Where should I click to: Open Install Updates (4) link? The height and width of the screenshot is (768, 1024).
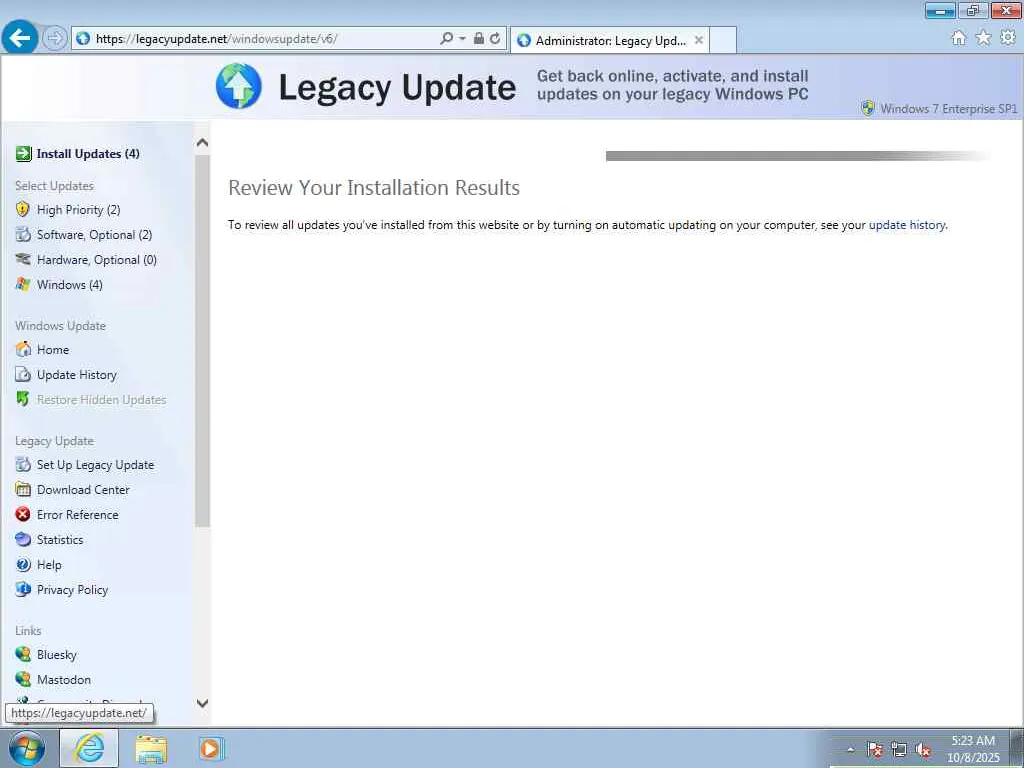point(88,153)
